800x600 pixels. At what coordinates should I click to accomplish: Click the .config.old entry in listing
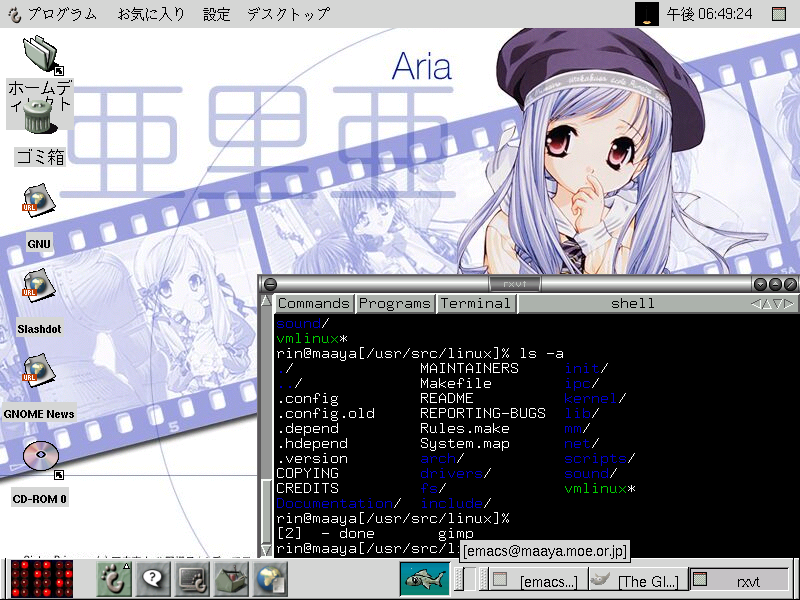point(325,413)
